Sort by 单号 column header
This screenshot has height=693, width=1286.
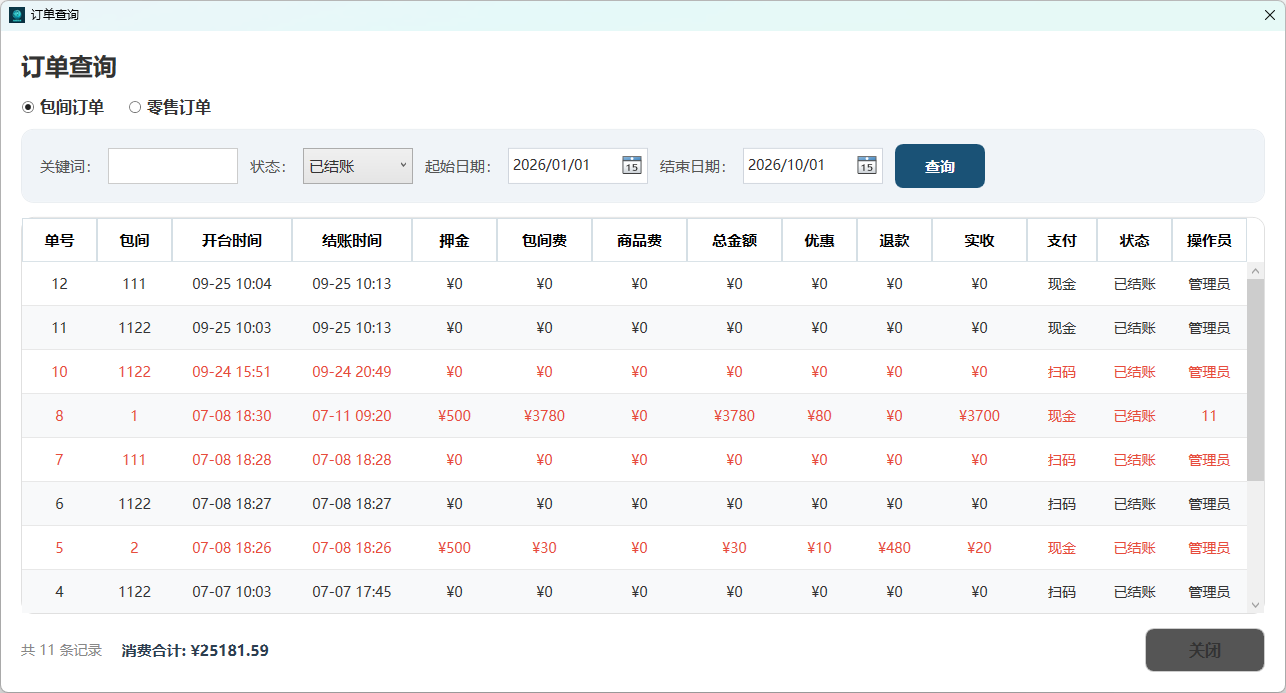coord(59,240)
